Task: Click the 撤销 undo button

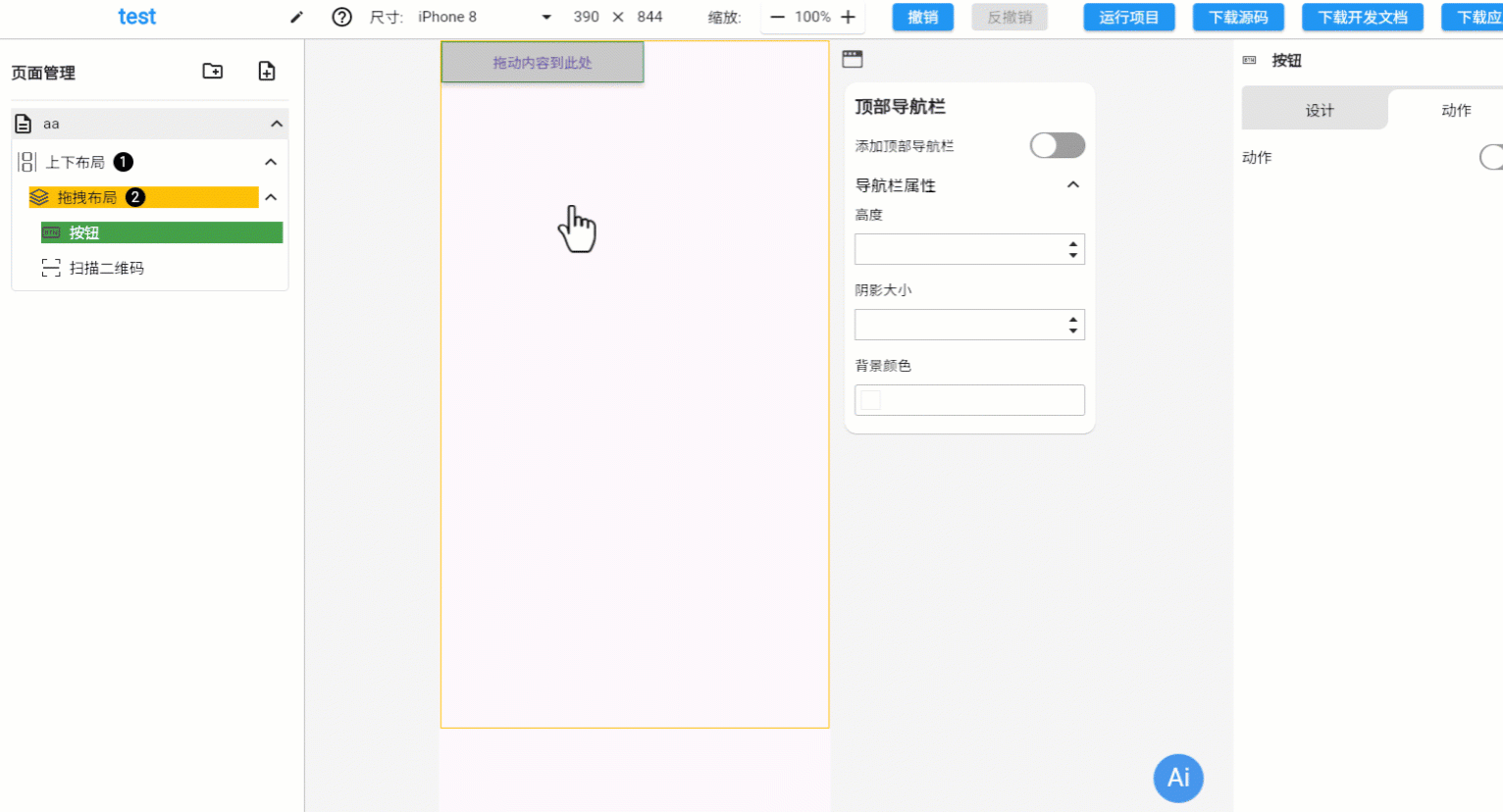Action: coord(923,17)
